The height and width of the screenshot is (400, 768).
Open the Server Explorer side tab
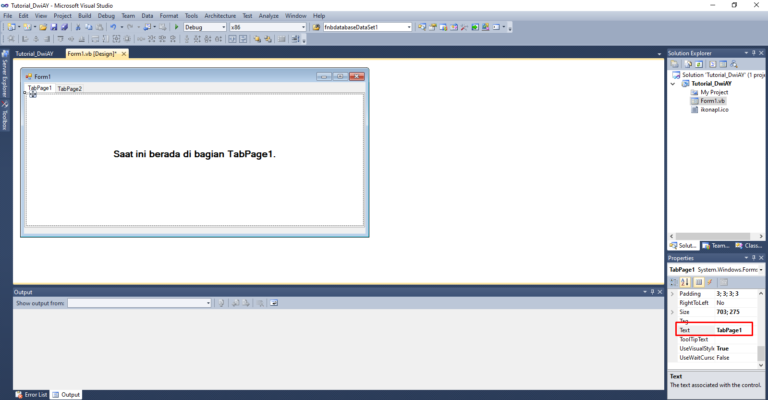point(5,74)
